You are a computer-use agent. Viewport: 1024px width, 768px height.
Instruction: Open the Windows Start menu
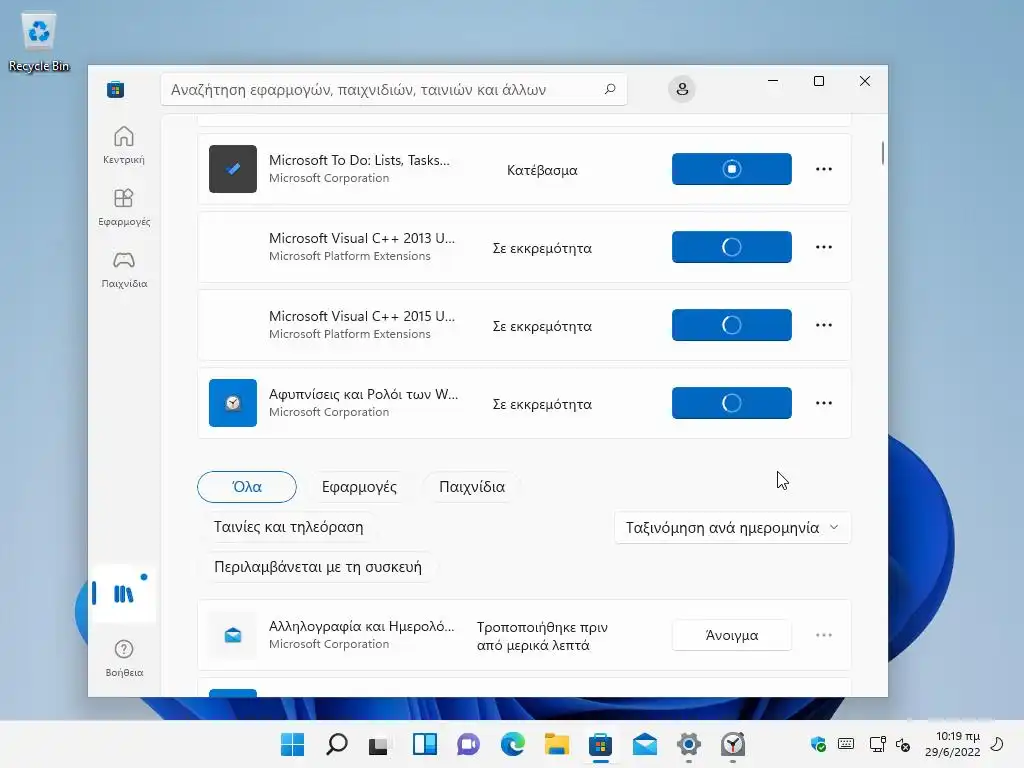pos(292,744)
